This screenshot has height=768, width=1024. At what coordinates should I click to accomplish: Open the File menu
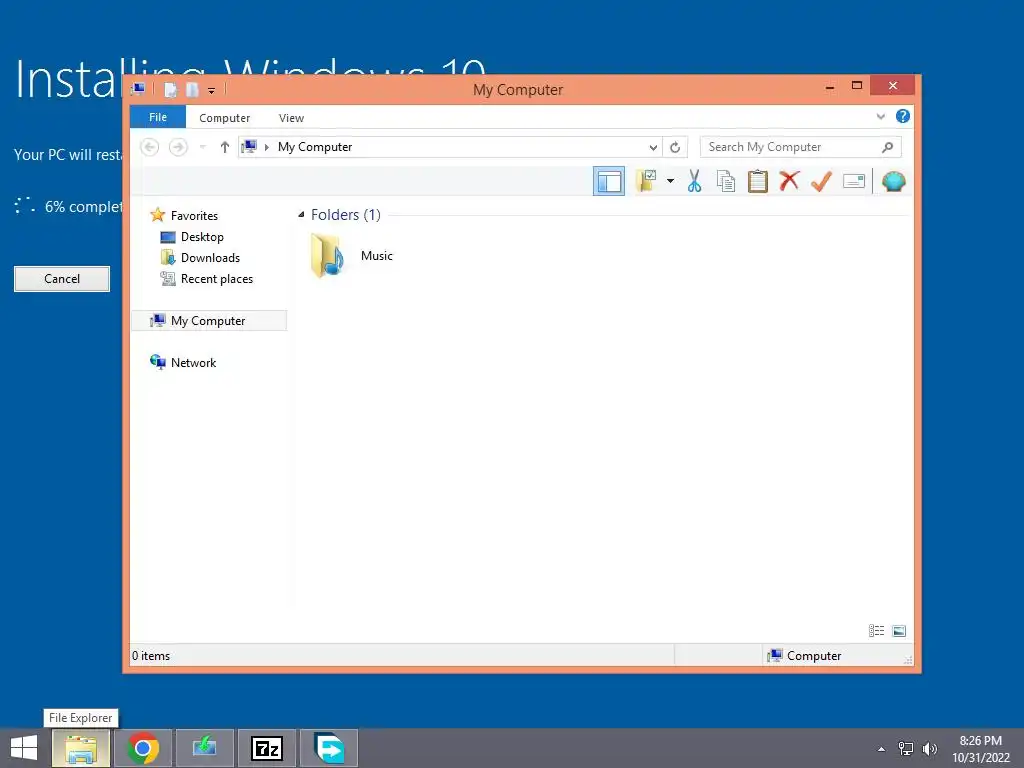click(x=158, y=118)
